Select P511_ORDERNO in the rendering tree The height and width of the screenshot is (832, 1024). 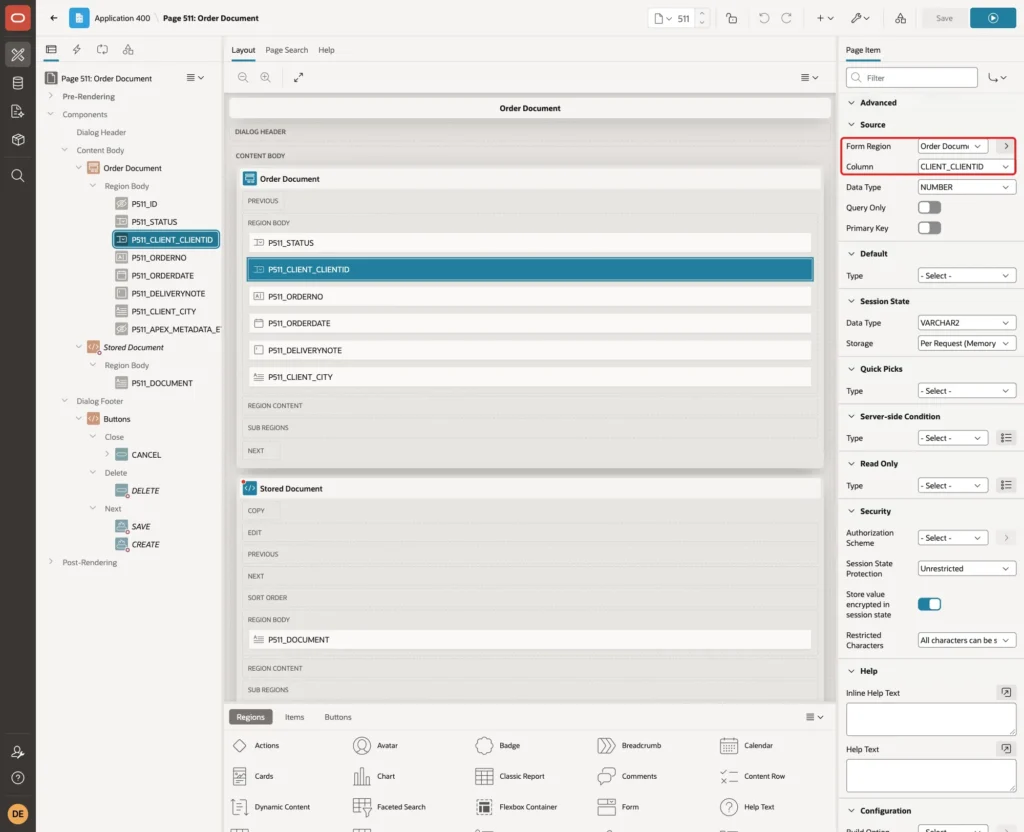click(x=159, y=257)
